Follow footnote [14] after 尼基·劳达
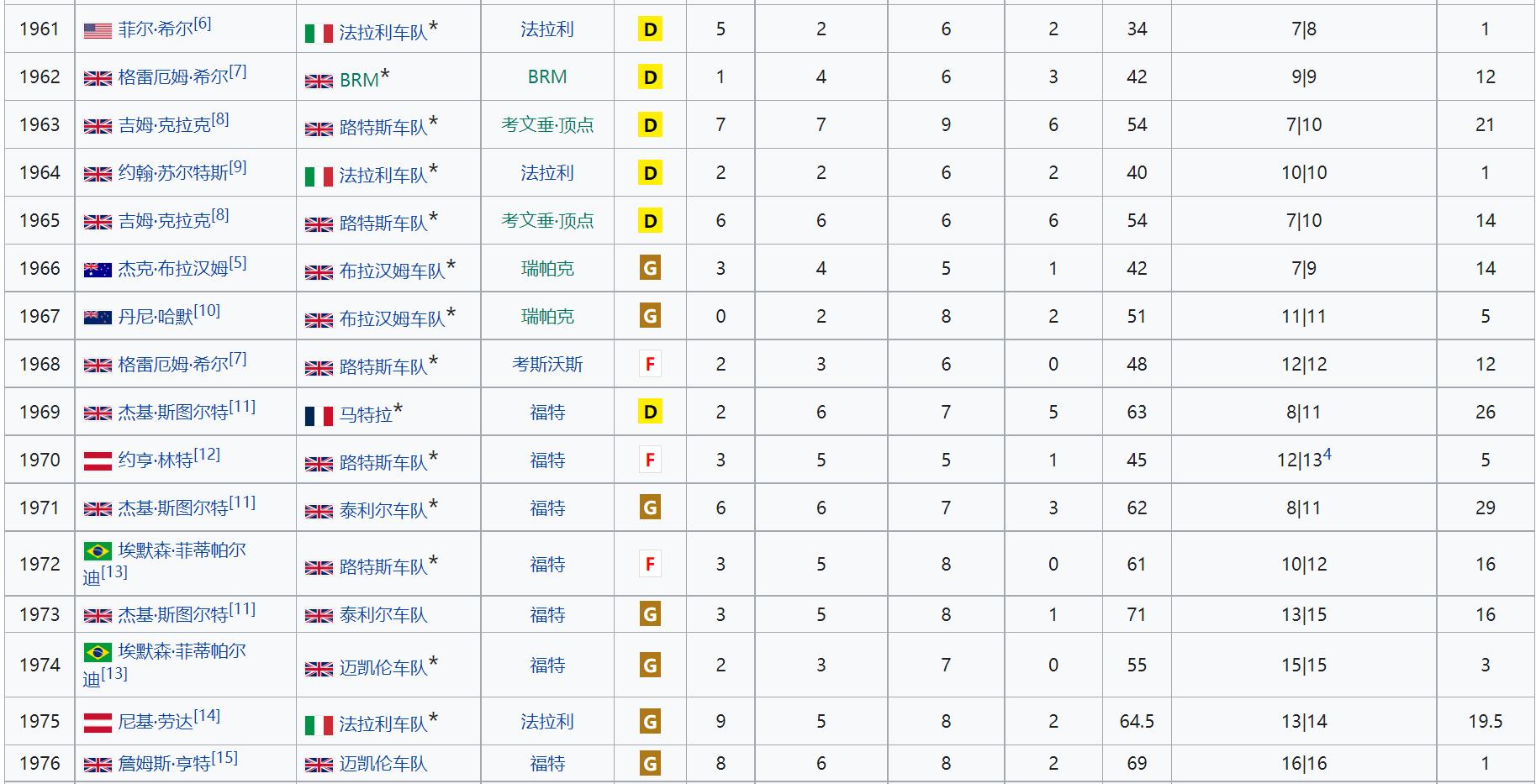The height and width of the screenshot is (784, 1536). 207,716
